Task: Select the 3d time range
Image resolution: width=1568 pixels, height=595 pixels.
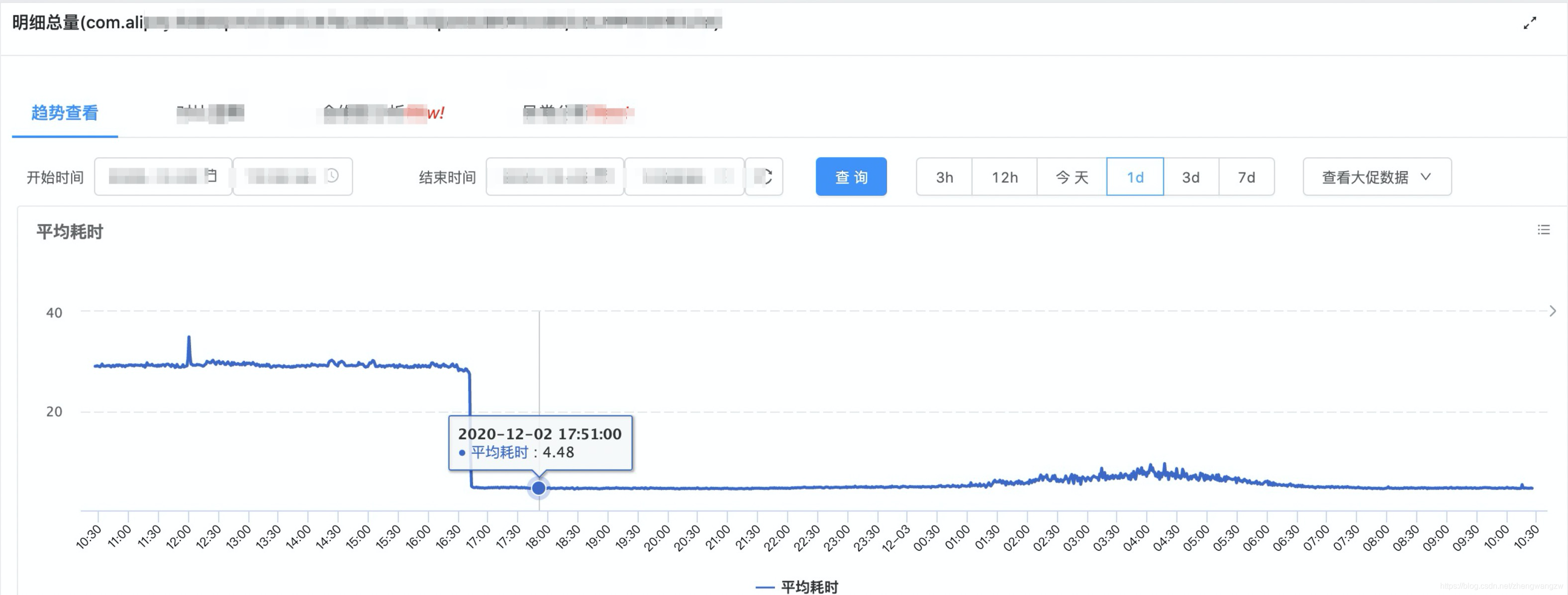Action: pyautogui.click(x=1190, y=177)
